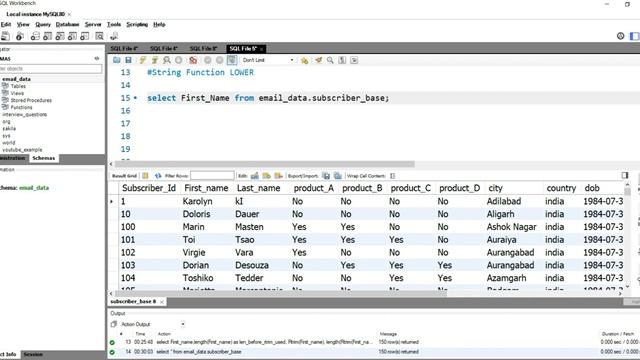This screenshot has height=360, width=640.
Task: Save the query as a snippet
Action: 304,60
